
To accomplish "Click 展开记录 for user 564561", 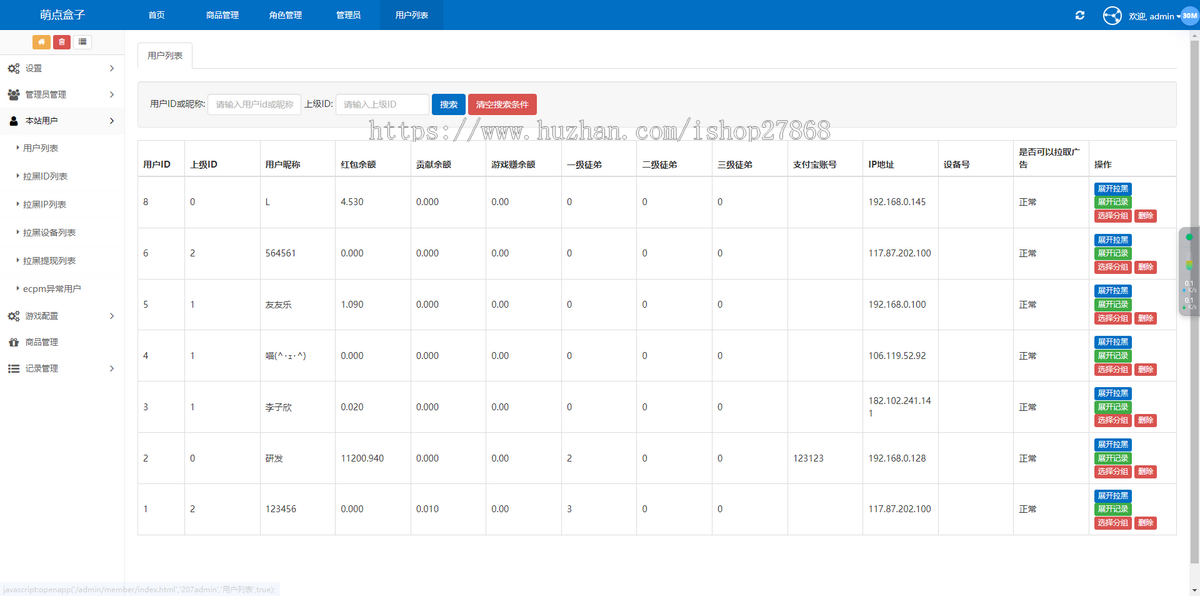I will tap(1112, 253).
